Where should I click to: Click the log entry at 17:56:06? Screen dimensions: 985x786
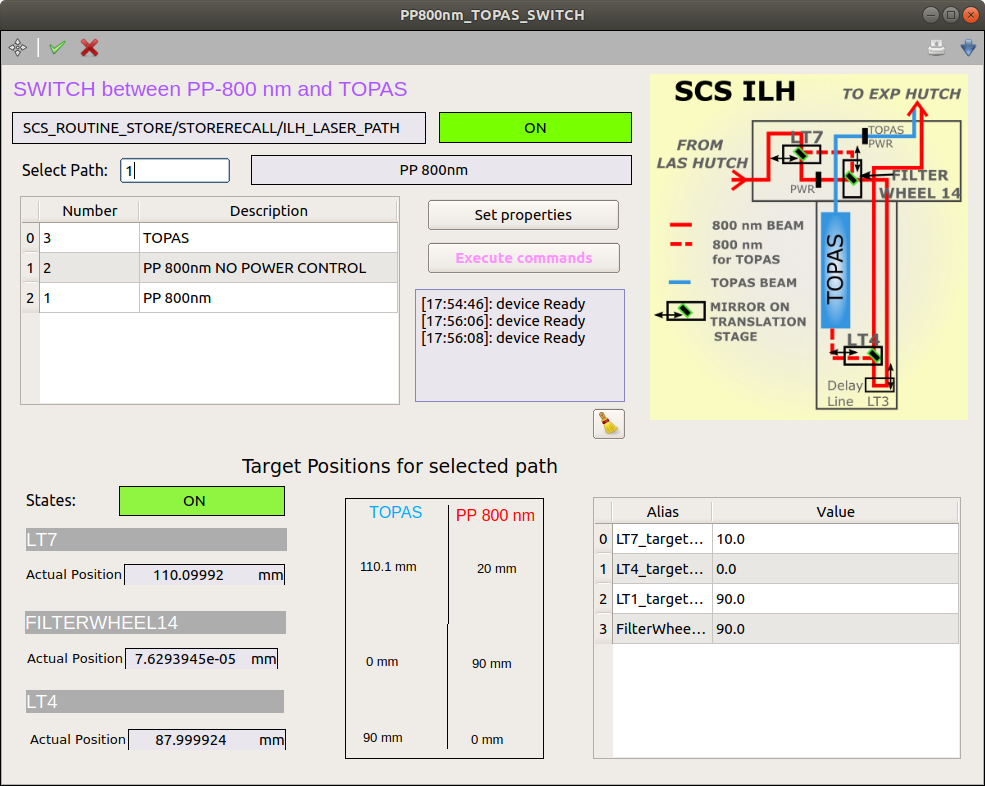coord(503,321)
